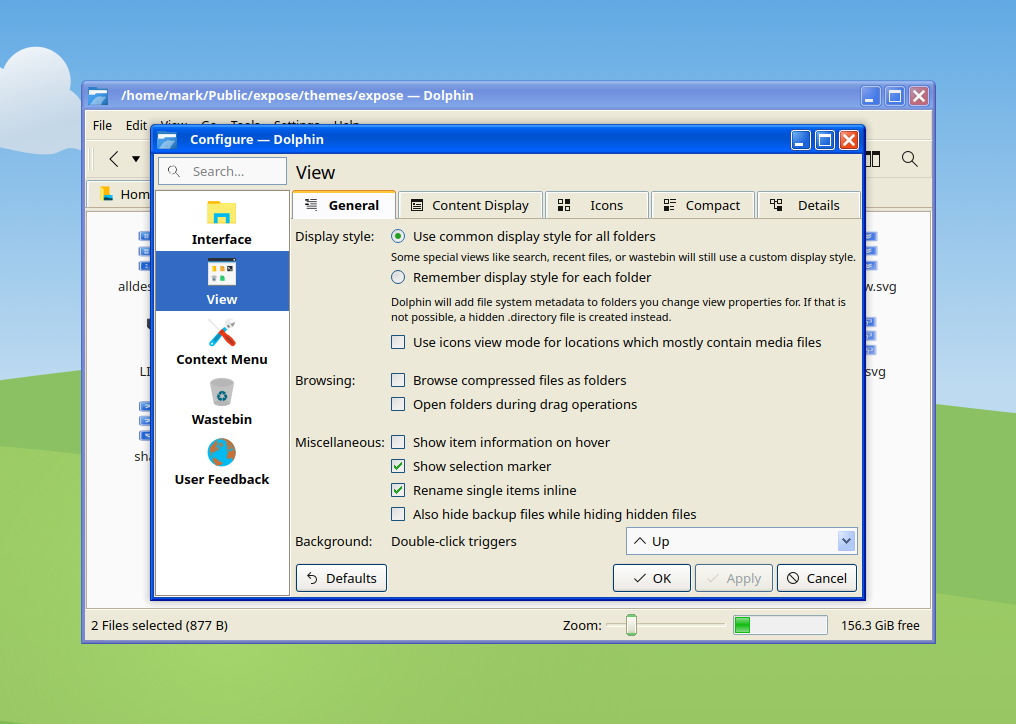This screenshot has width=1016, height=724.
Task: Minimize the main Dolphin window
Action: coord(870,97)
